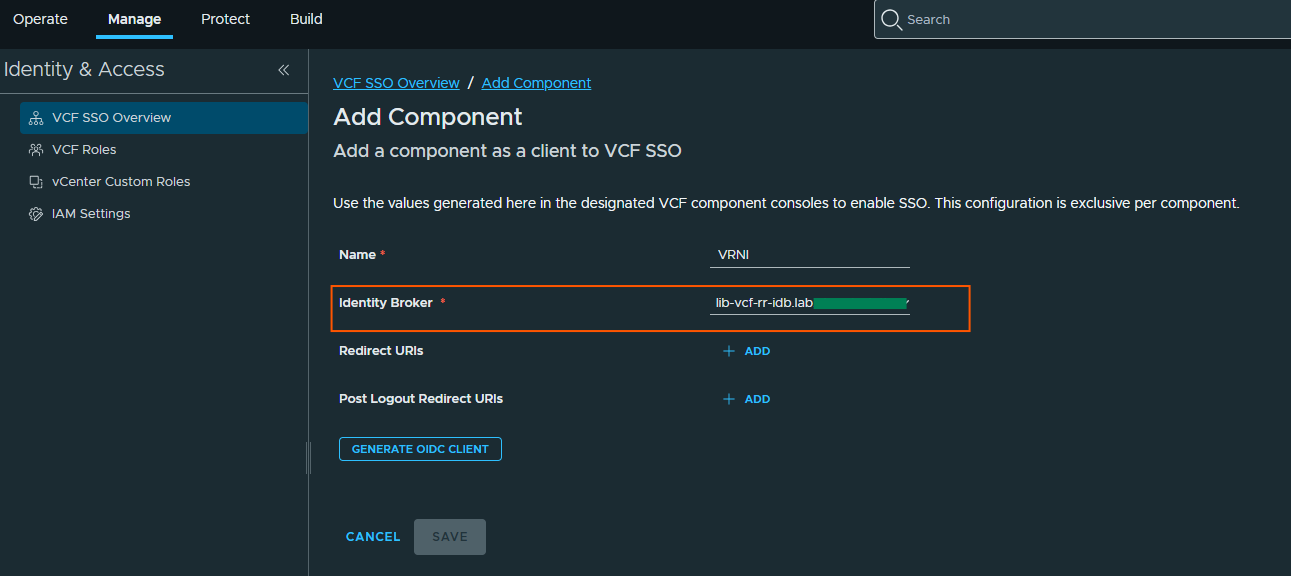Follow the VCF SSO Overview breadcrumb link
The height and width of the screenshot is (576, 1291).
pyautogui.click(x=396, y=83)
